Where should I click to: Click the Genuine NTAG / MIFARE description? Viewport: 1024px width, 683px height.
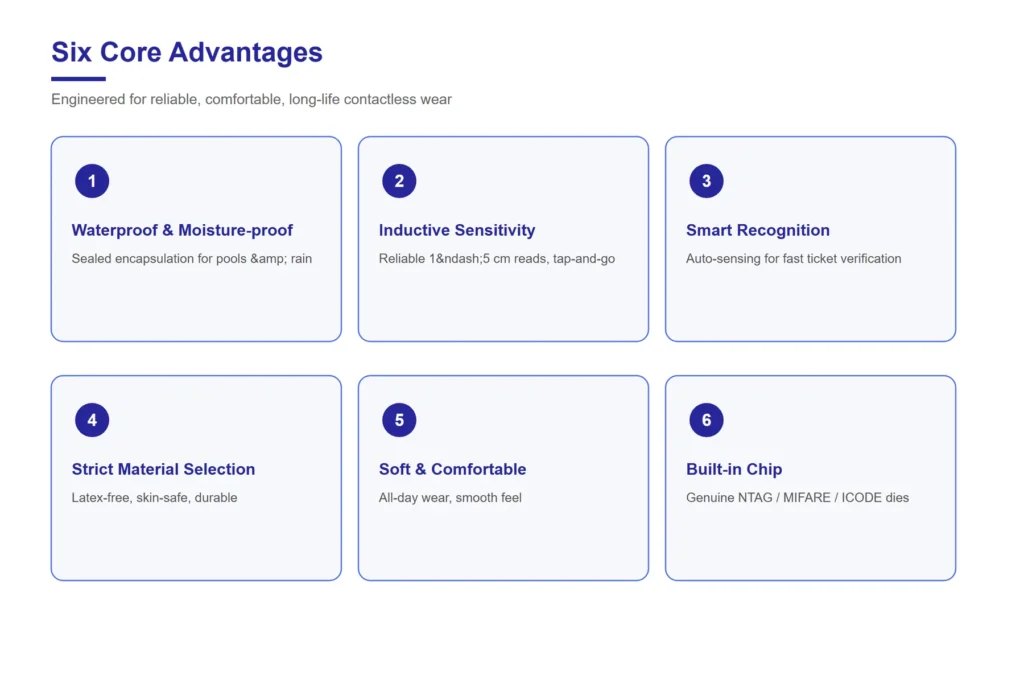click(797, 498)
